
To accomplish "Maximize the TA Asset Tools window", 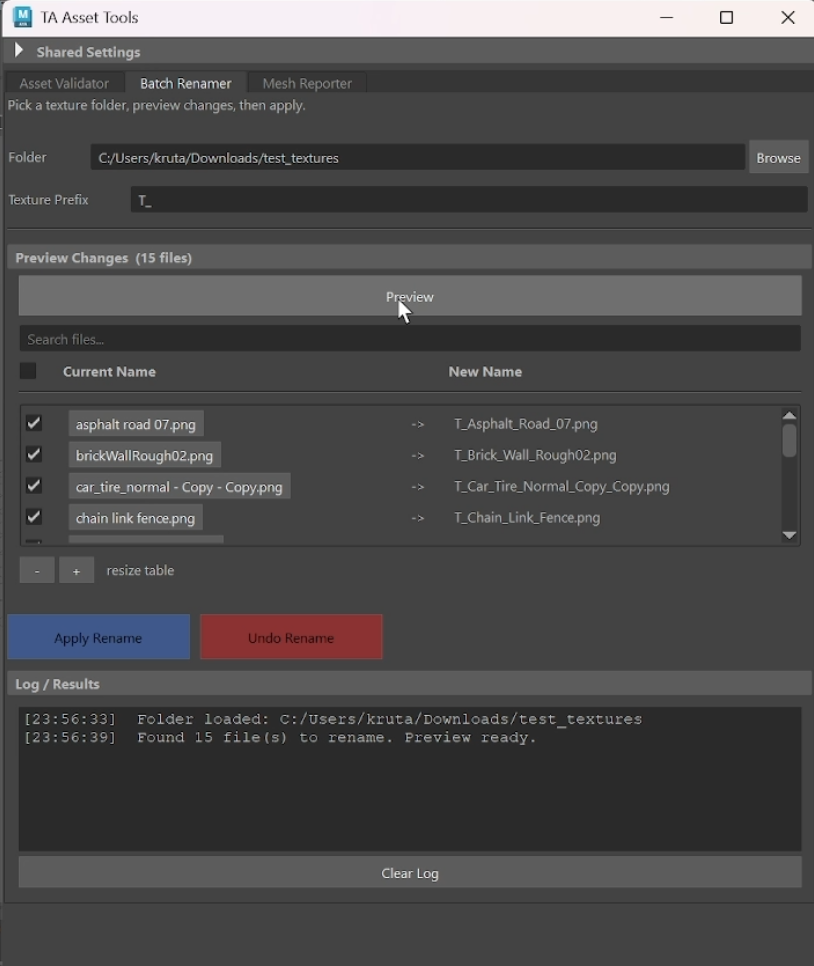I will coord(726,17).
